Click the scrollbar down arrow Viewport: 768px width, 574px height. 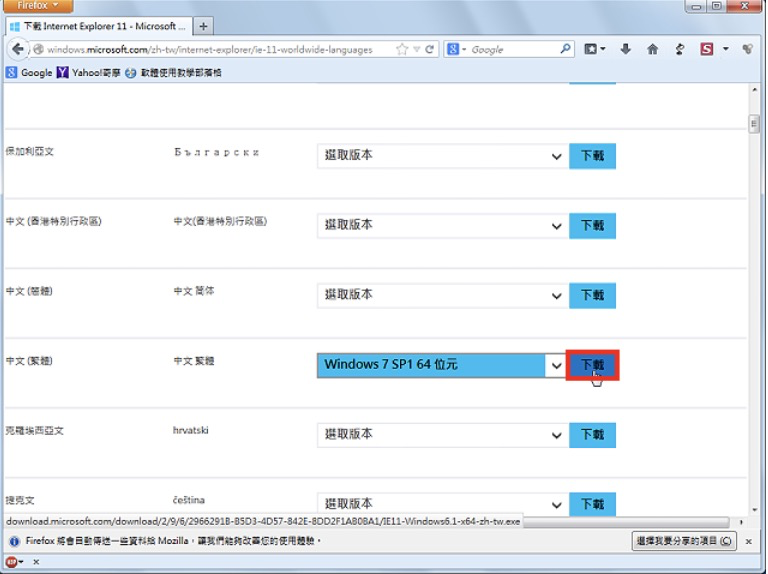click(754, 510)
